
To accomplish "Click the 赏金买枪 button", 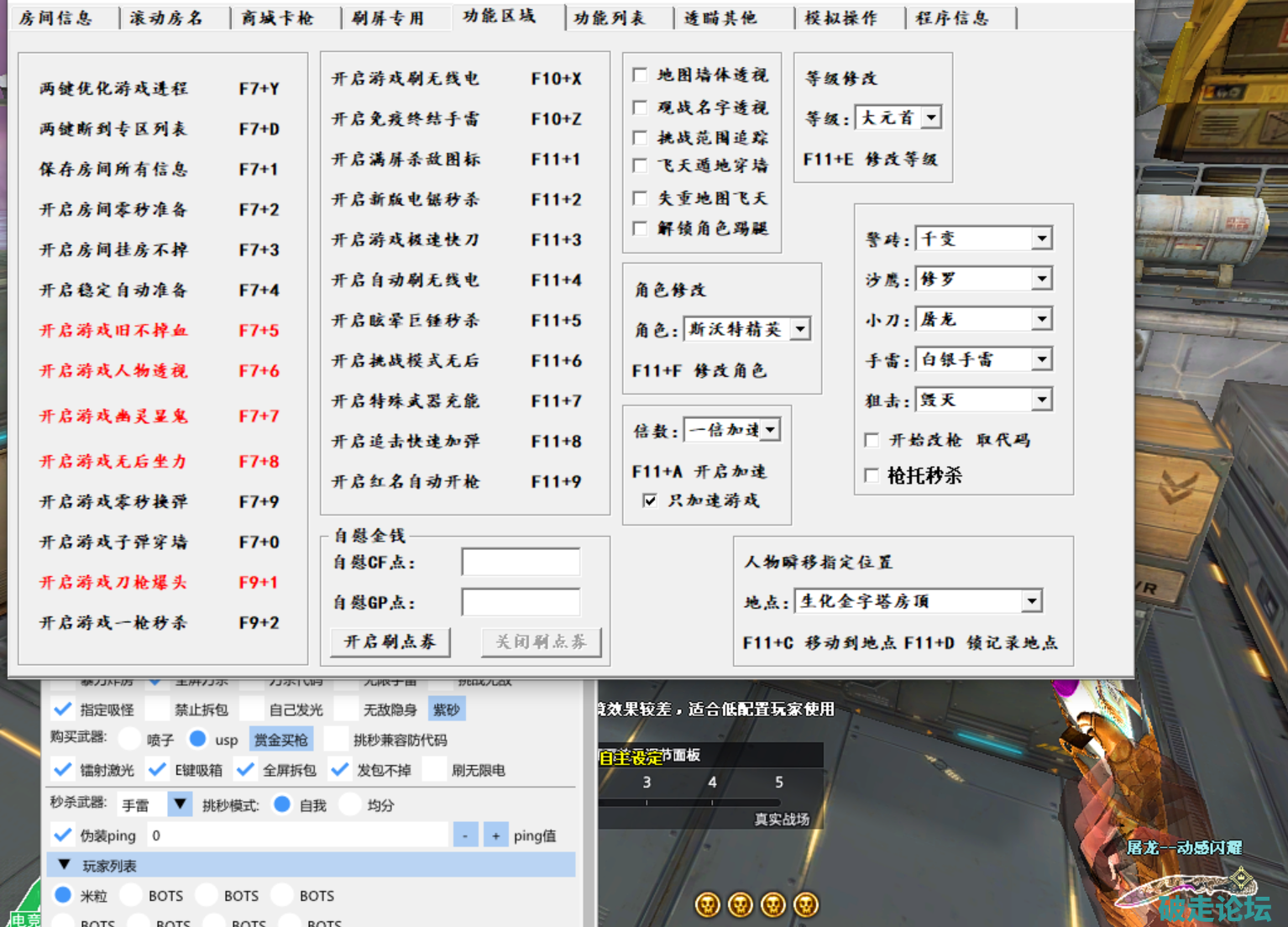I will pyautogui.click(x=281, y=740).
